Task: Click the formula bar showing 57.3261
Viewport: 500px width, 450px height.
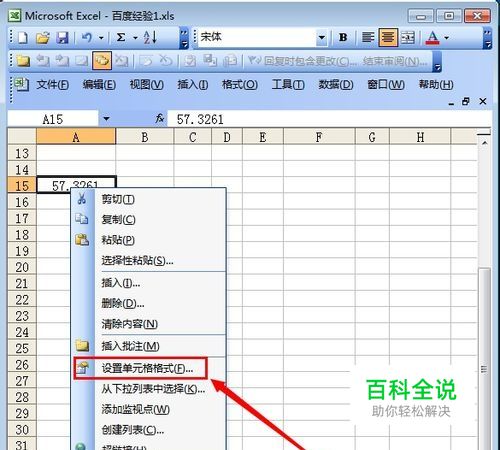Action: click(x=328, y=119)
